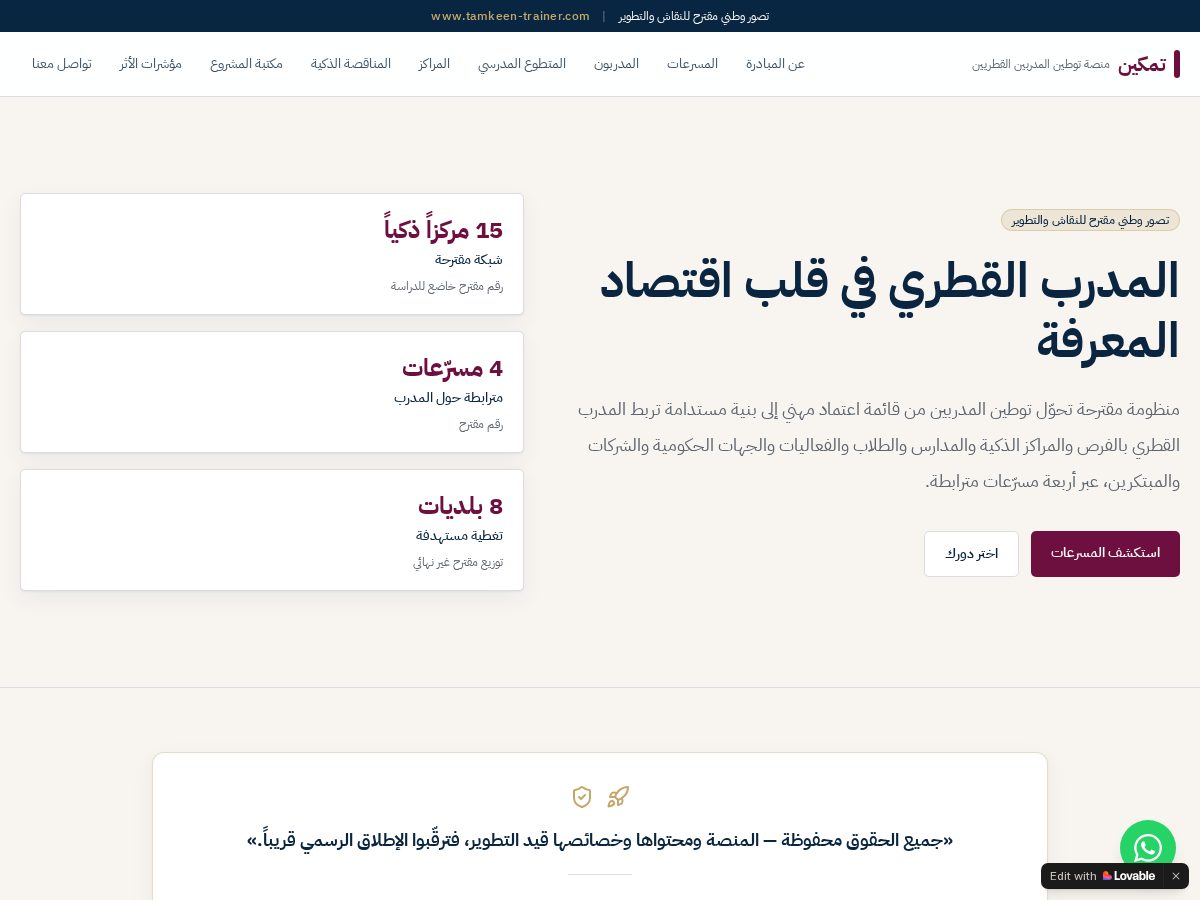Open the المناقصة الذكية nav link

[x=351, y=64]
